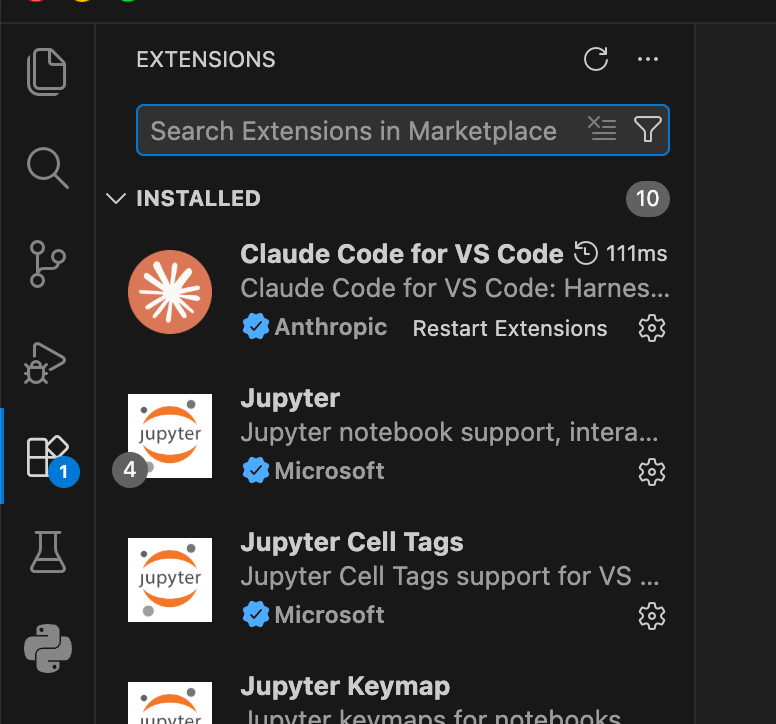Open the Extensions view with badge

point(49,458)
